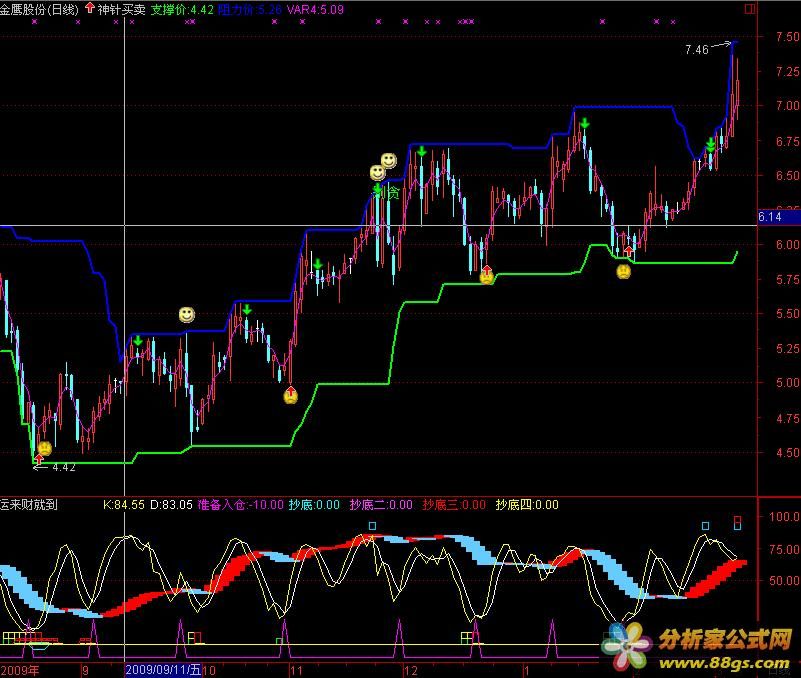
Task: Select the lone happy smiley in late September
Action: [x=187, y=315]
